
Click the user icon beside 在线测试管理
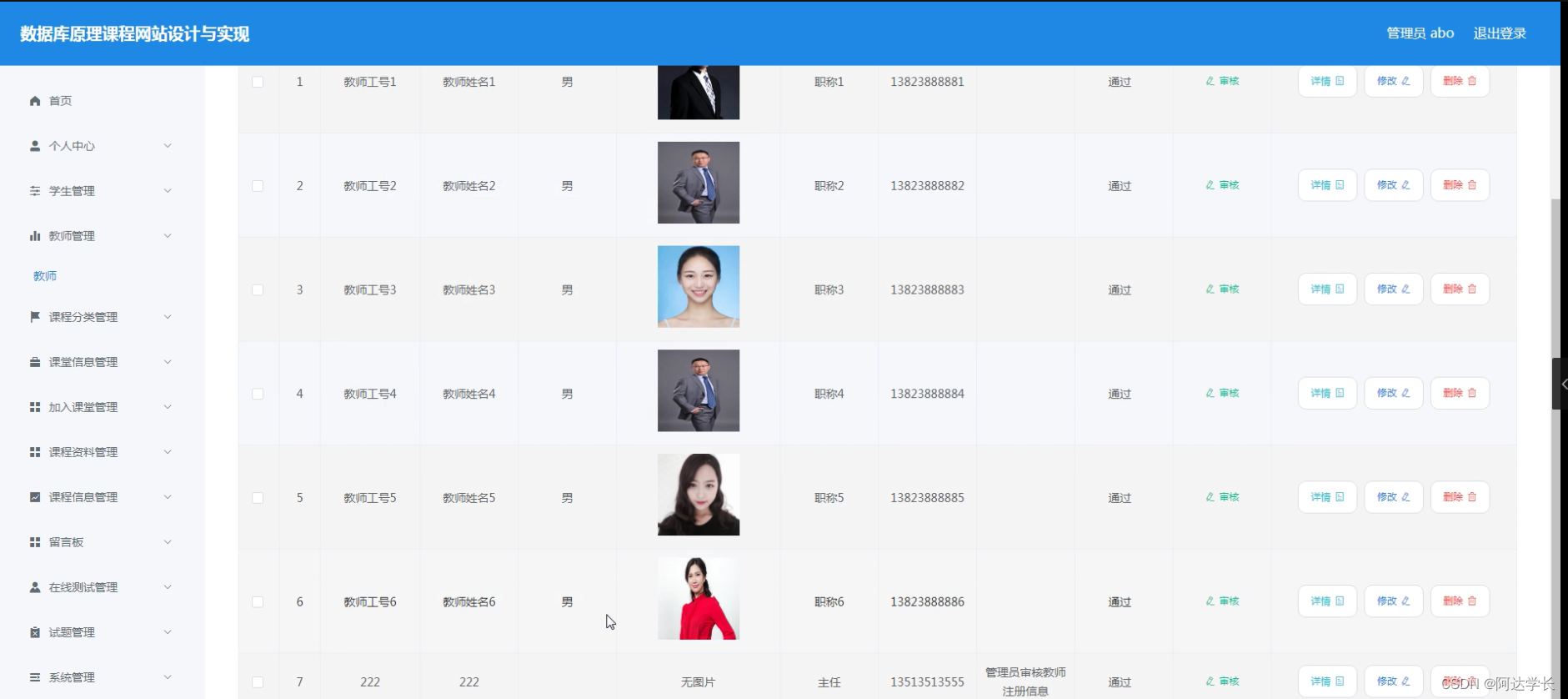(35, 587)
